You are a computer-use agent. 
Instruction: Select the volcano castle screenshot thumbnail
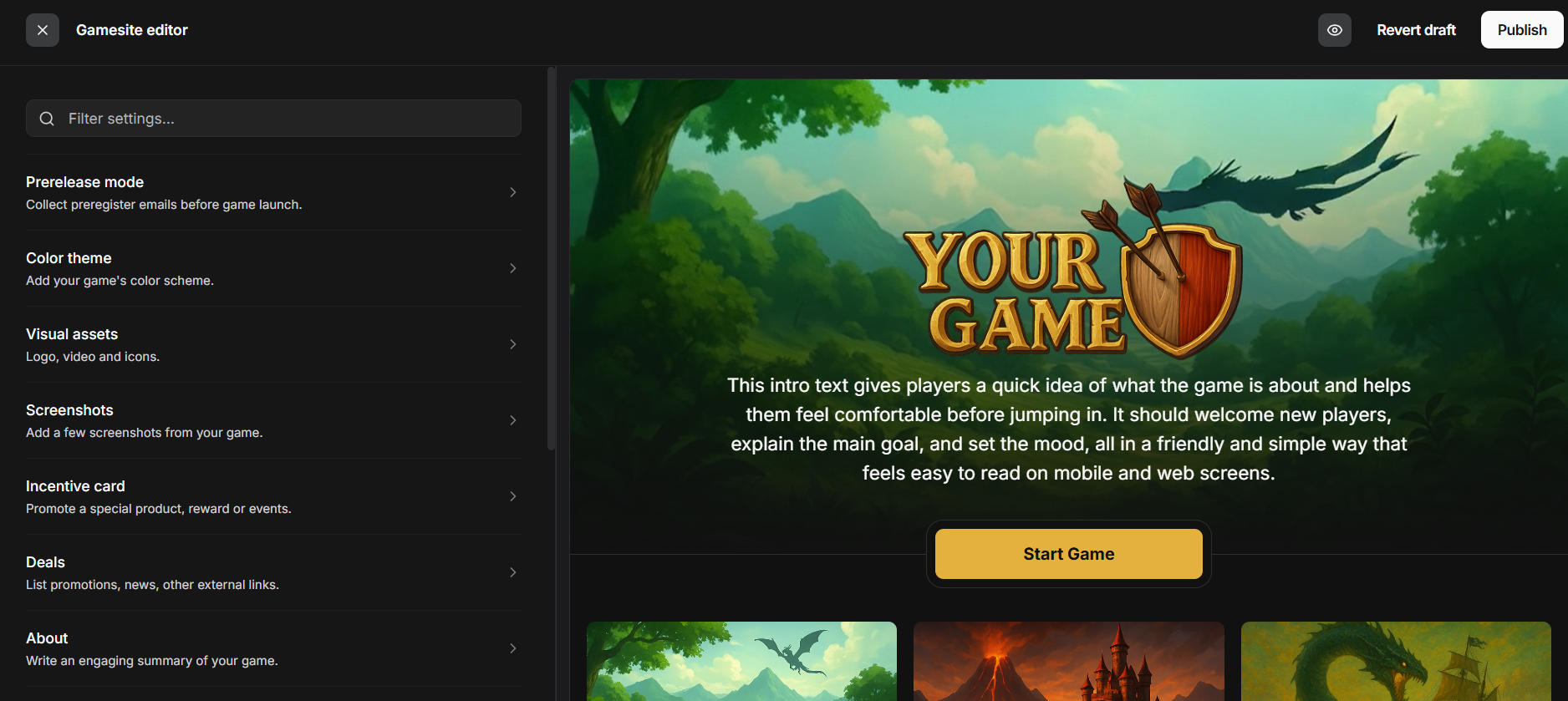pos(1068,661)
